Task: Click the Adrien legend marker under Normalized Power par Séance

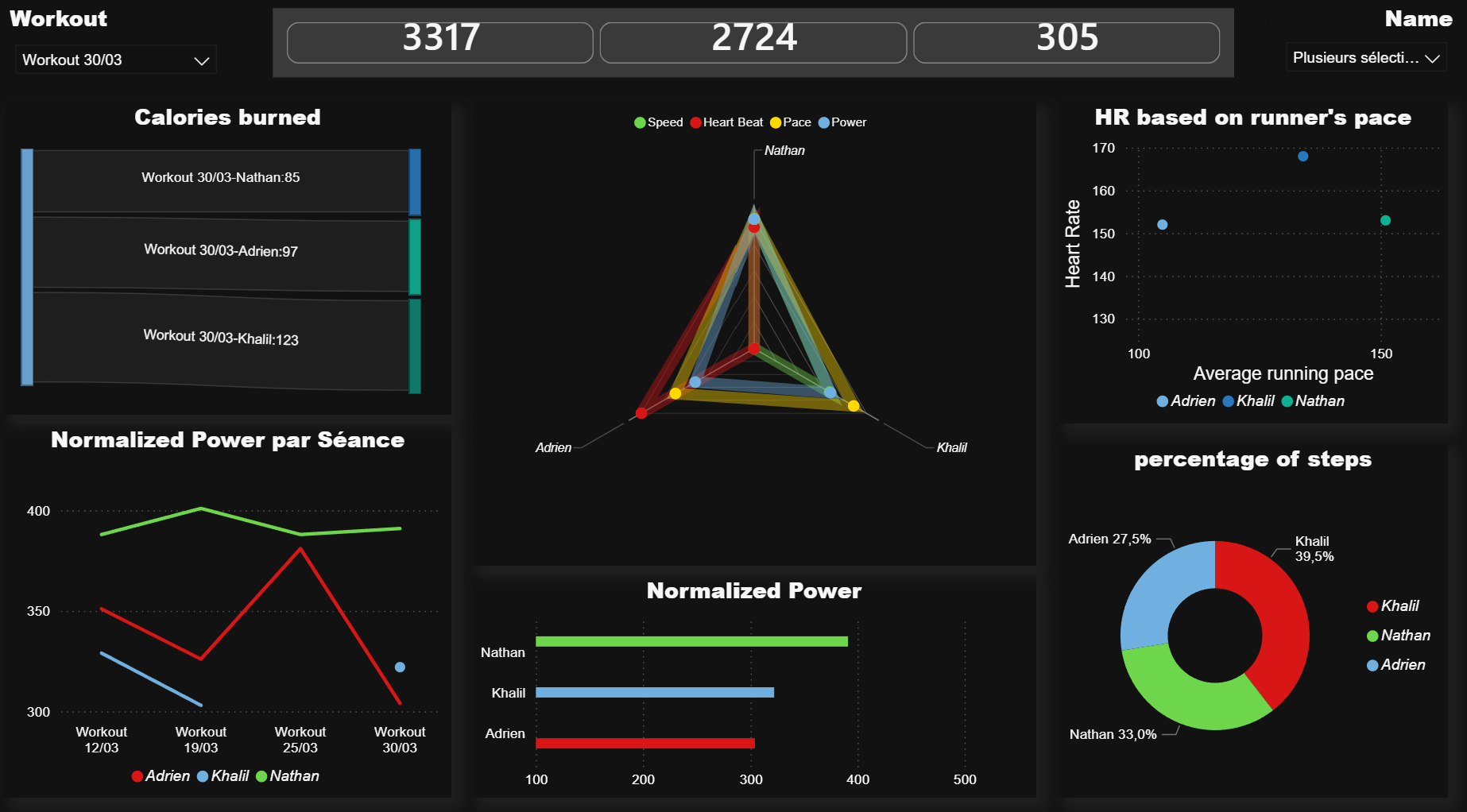Action: point(137,776)
